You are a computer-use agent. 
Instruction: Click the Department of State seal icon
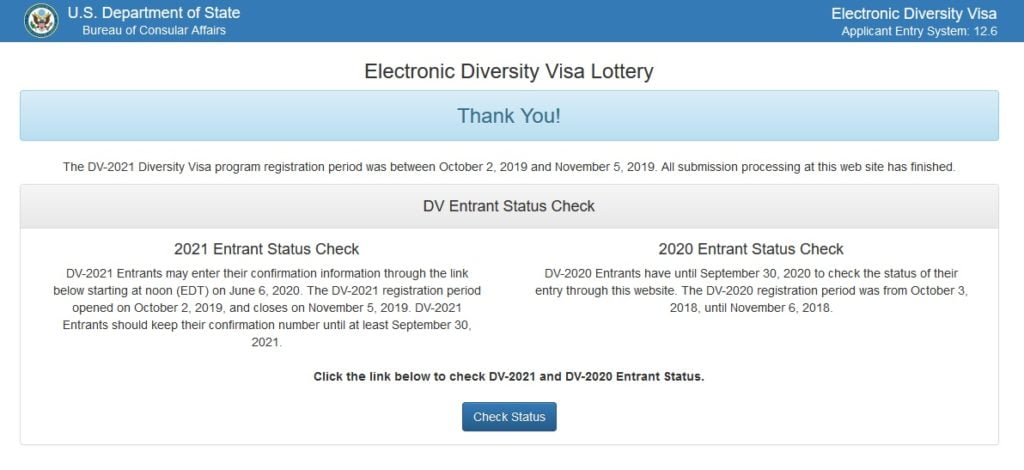(x=41, y=21)
